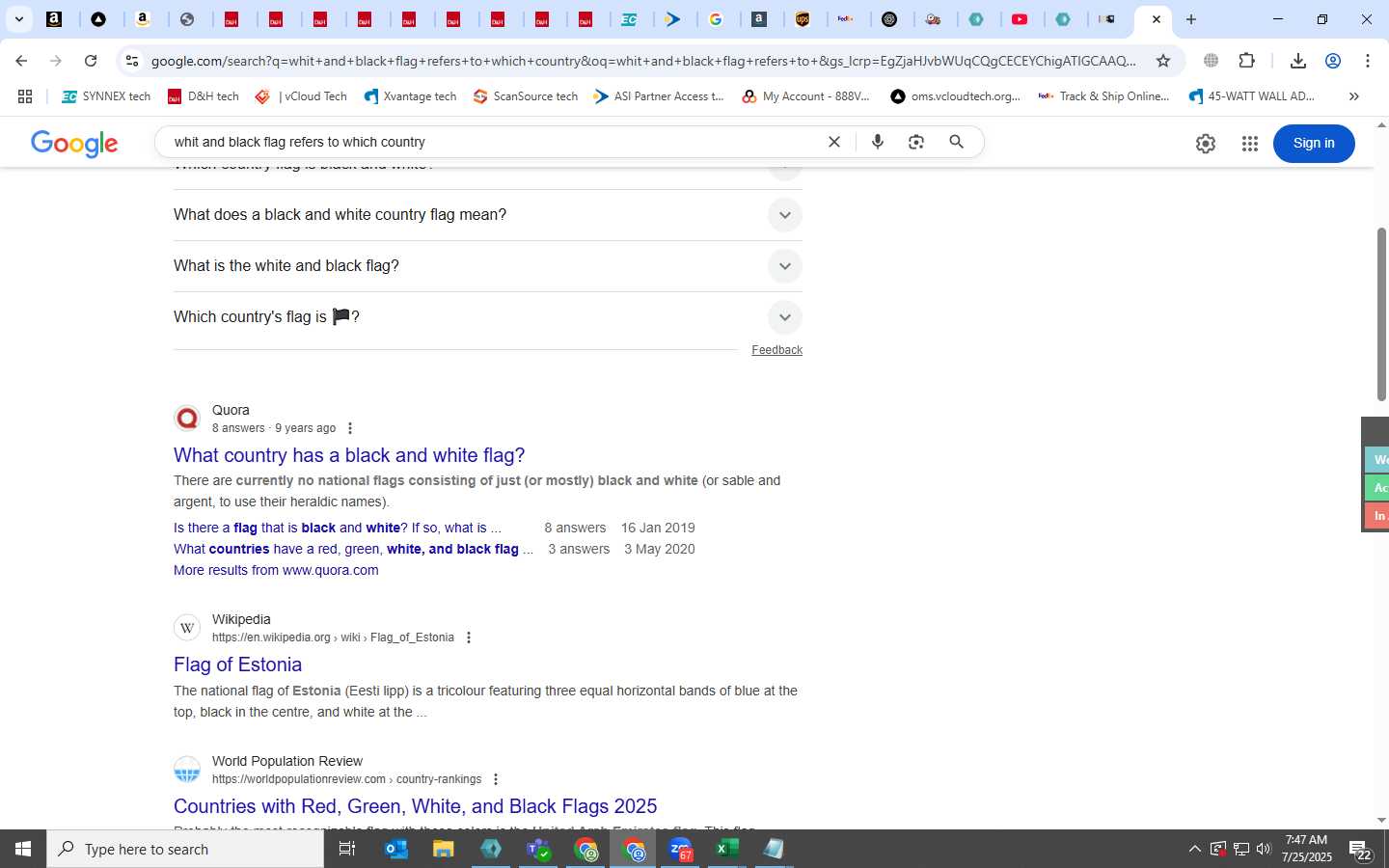
Task: Open 'Is there a flag that is black and white?' link
Action: [x=338, y=528]
